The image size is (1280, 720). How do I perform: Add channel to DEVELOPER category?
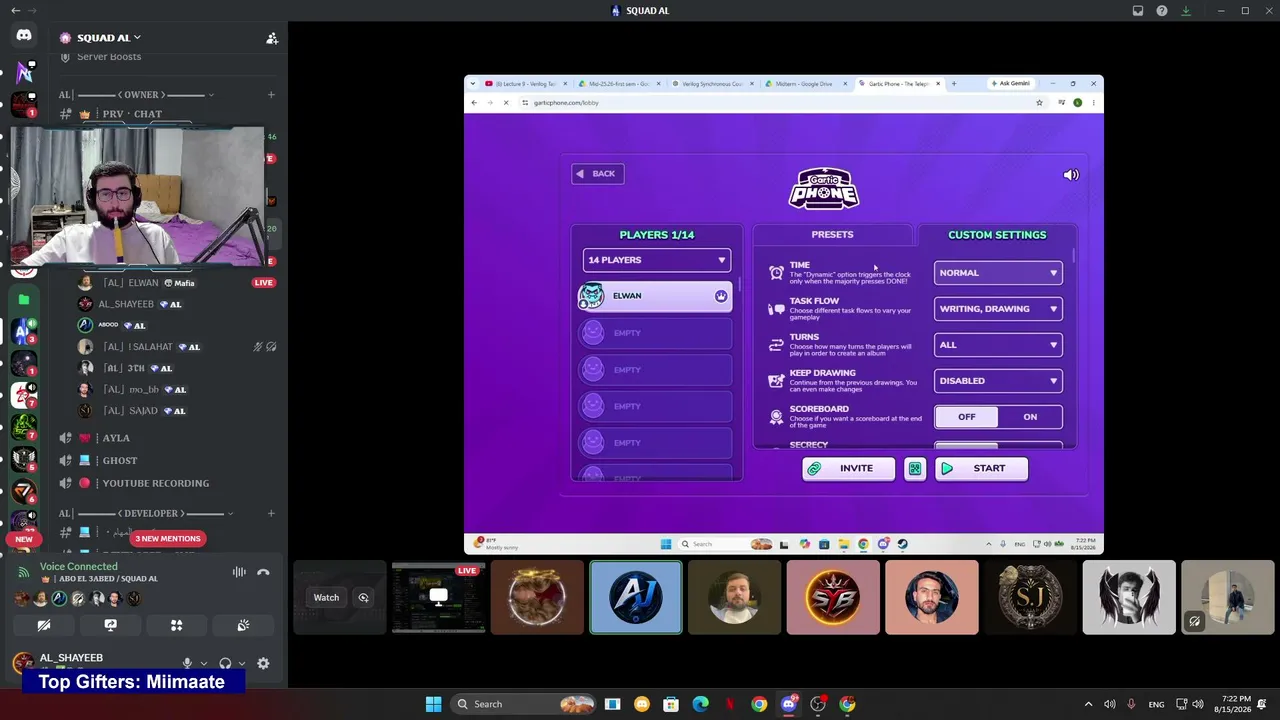[271, 514]
